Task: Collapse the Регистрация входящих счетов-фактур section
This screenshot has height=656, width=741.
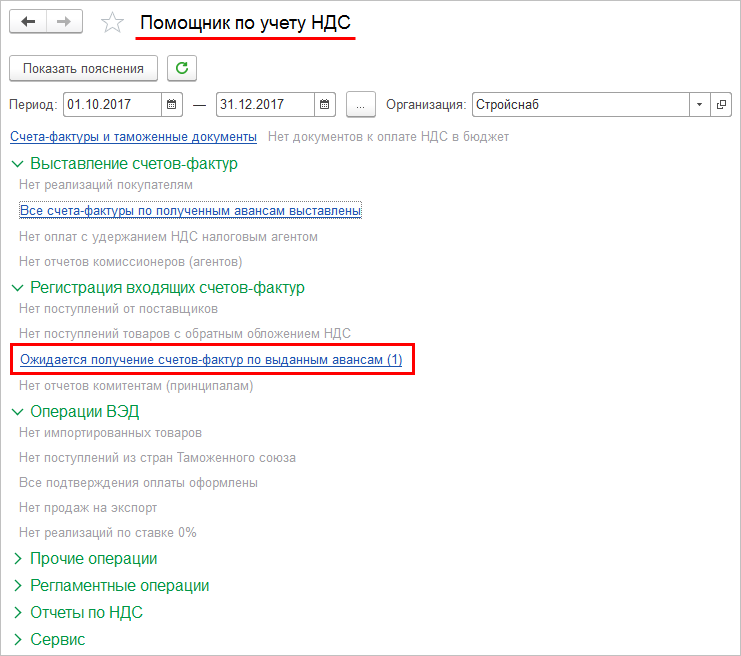Action: [17, 288]
